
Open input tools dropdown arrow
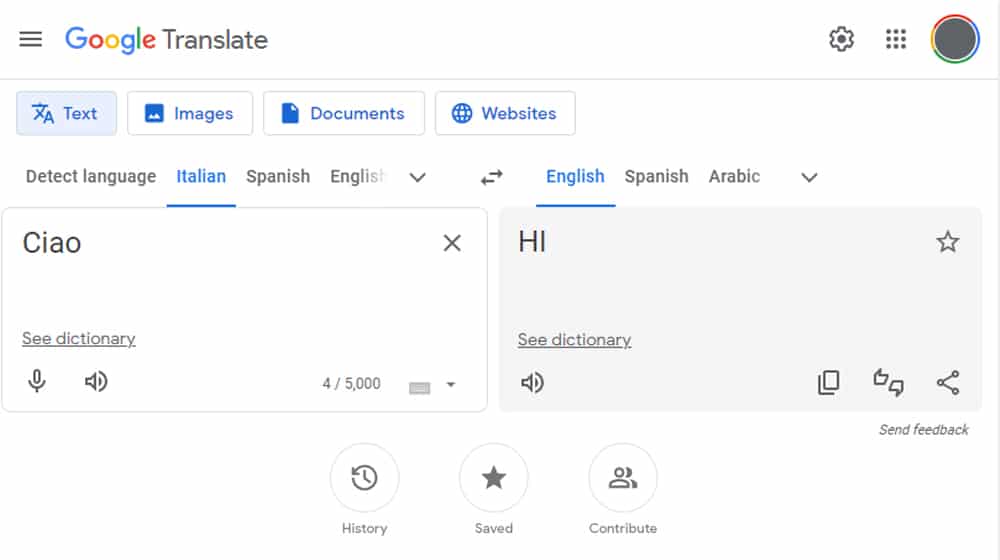[x=451, y=385]
